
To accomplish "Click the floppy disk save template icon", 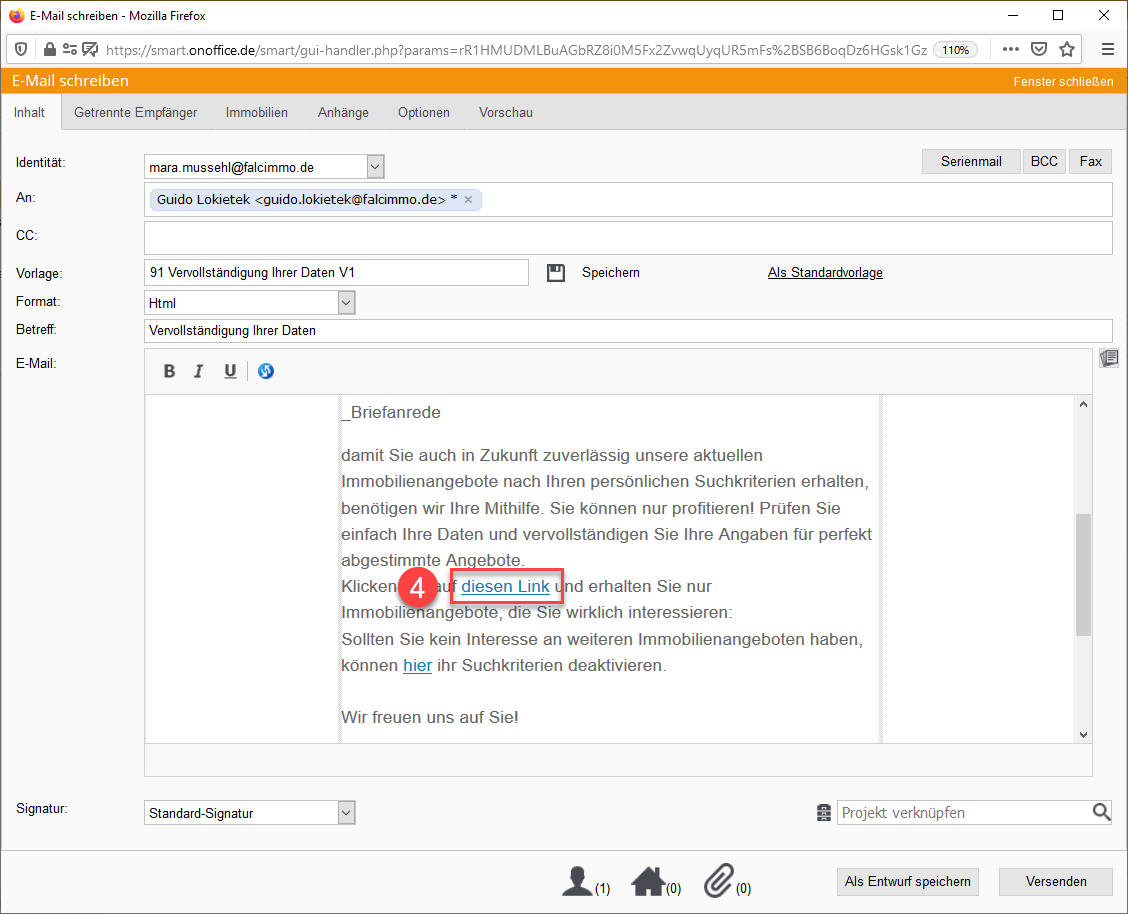I will pyautogui.click(x=556, y=273).
